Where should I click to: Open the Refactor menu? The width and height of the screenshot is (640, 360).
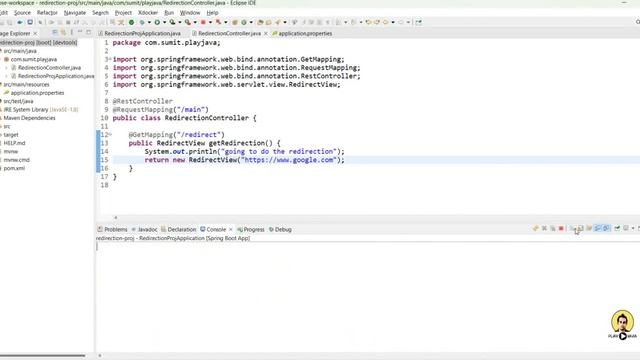coord(47,13)
